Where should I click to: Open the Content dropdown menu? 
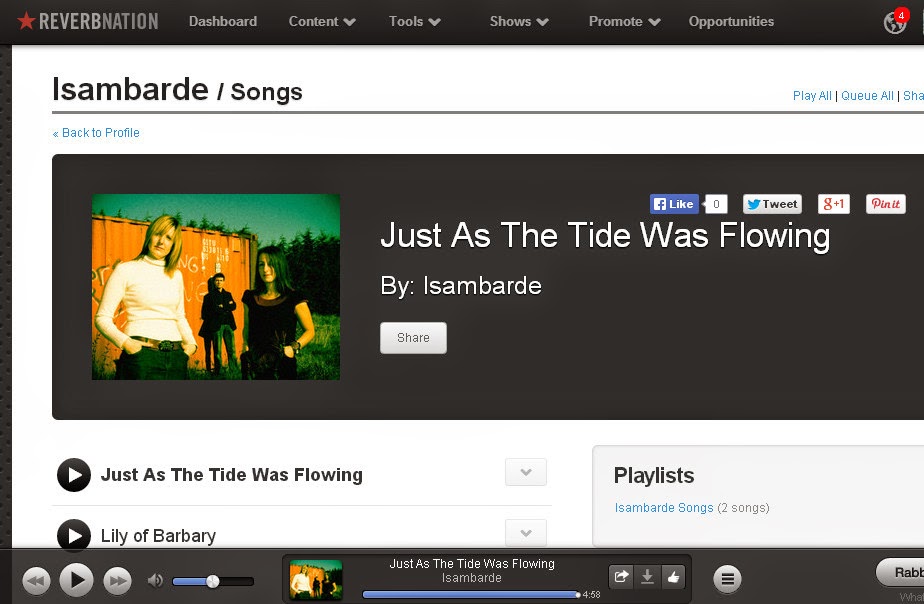click(322, 22)
